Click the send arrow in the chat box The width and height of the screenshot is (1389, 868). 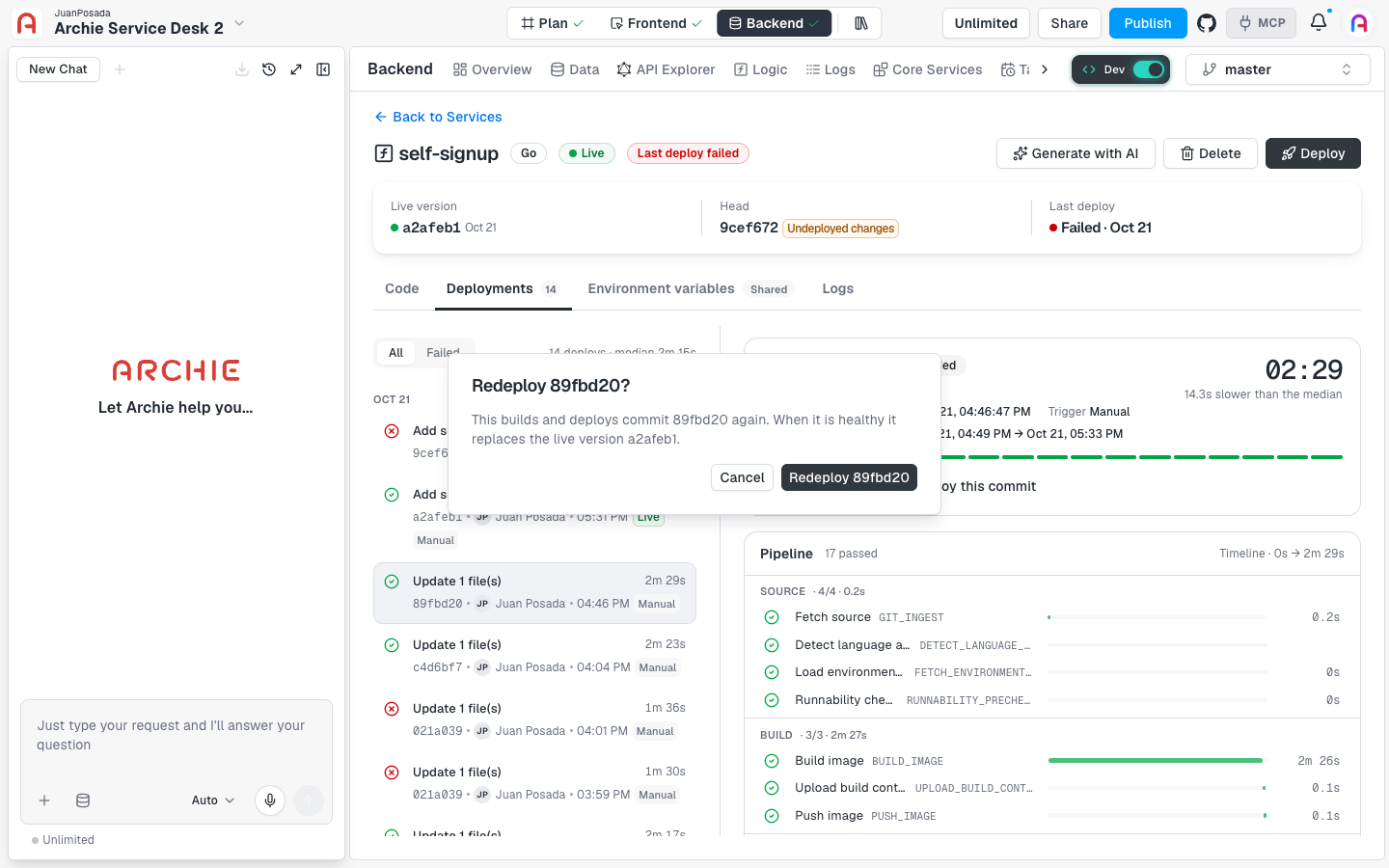309,800
